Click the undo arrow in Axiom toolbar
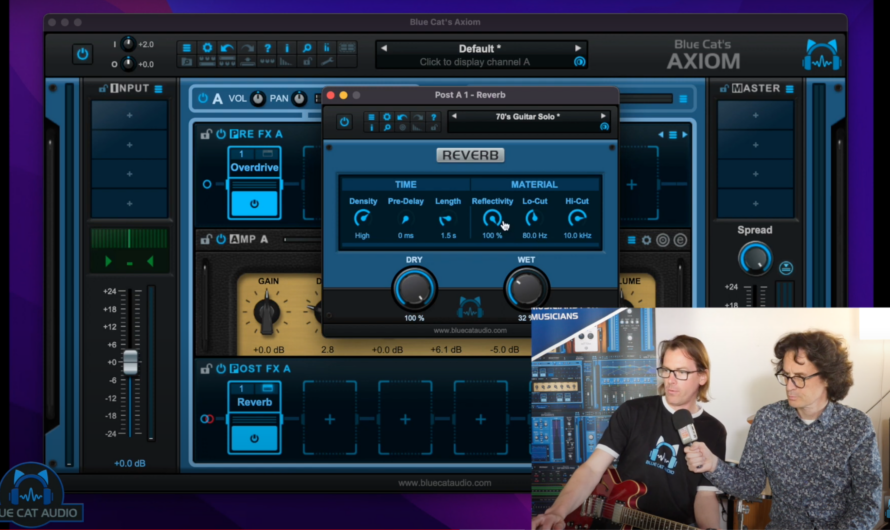 pyautogui.click(x=227, y=48)
